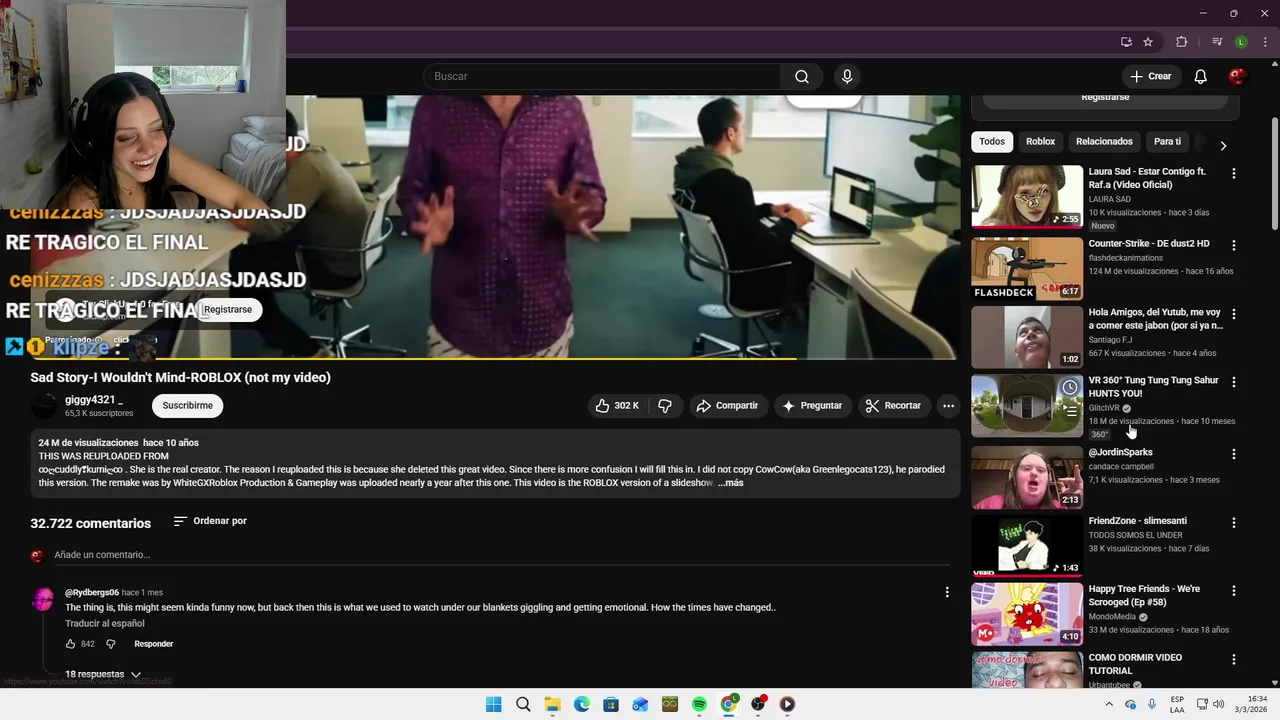Image resolution: width=1280 pixels, height=720 pixels.
Task: Click Registrarse button on video overlay
Action: (228, 310)
